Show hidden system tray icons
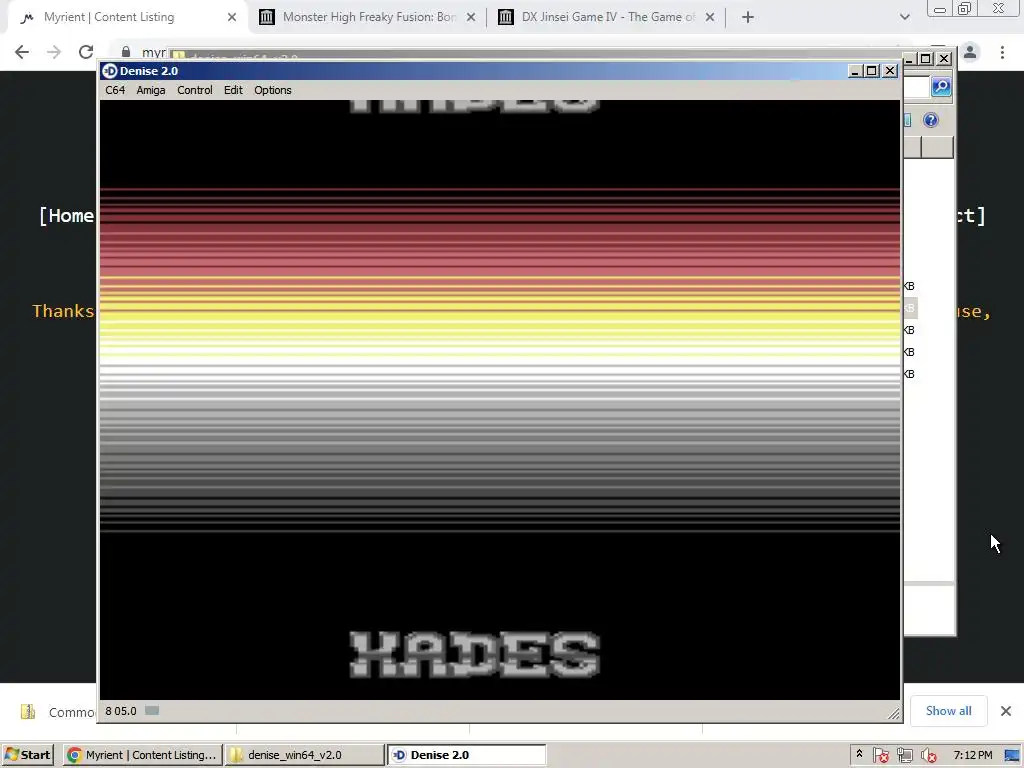This screenshot has height=768, width=1024. click(859, 754)
